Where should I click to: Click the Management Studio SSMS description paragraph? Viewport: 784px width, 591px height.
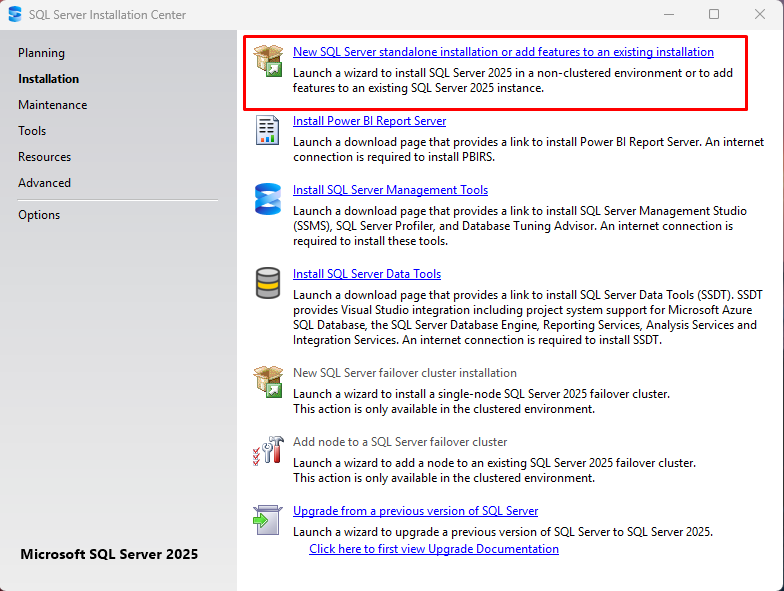pos(520,226)
